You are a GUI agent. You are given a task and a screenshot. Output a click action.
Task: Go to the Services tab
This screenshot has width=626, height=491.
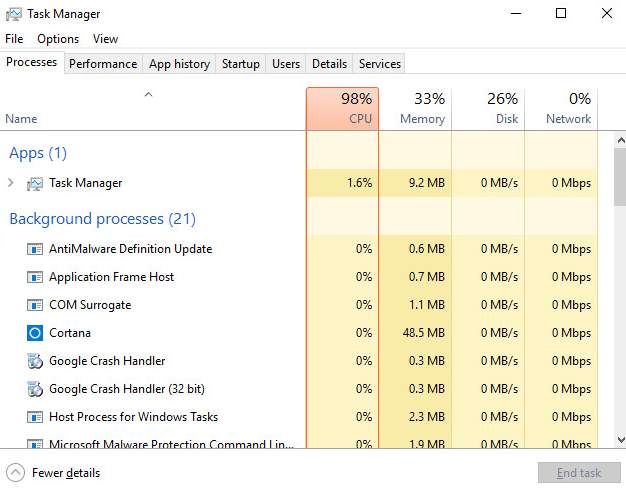[x=380, y=64]
